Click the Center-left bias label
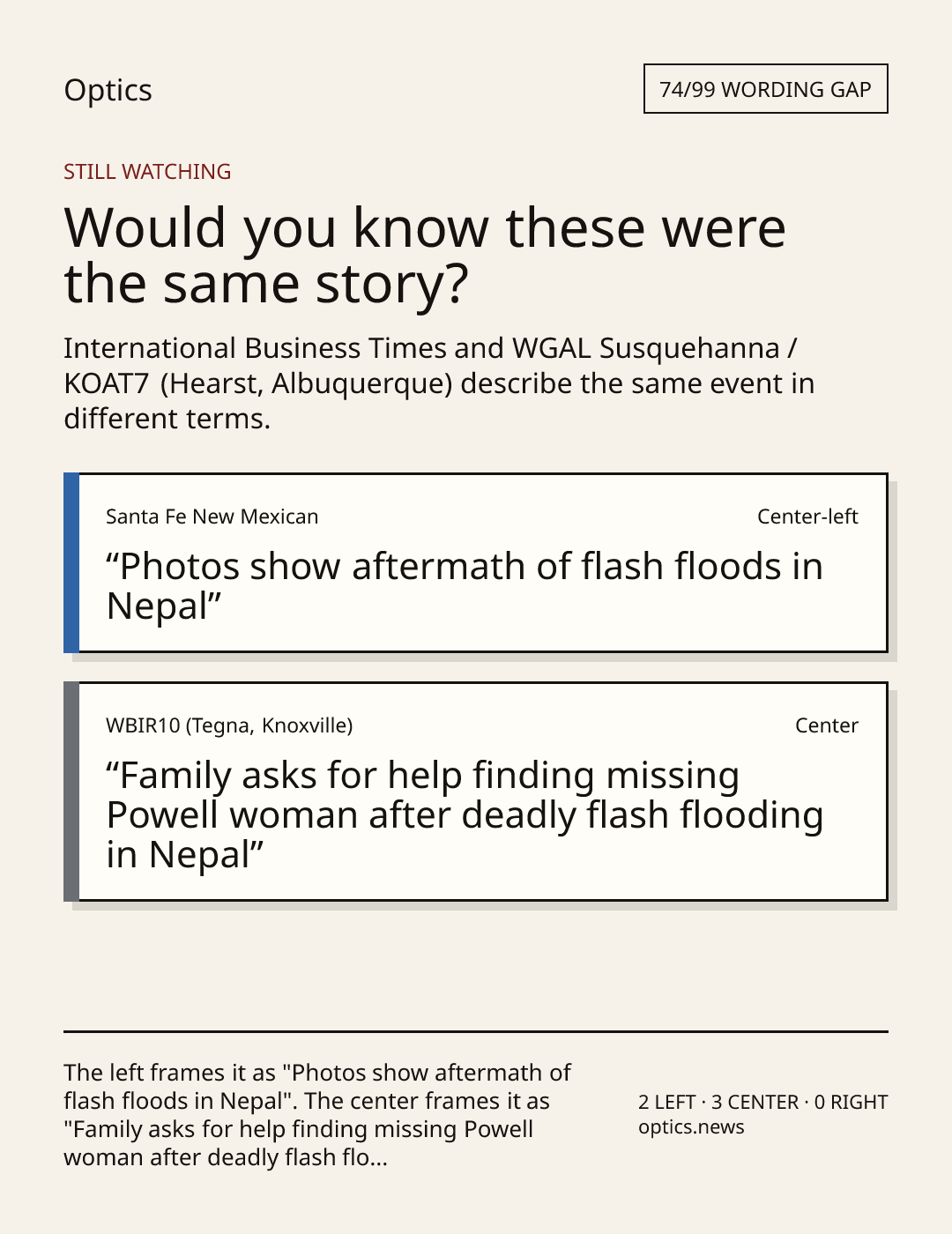 pyautogui.click(x=807, y=517)
